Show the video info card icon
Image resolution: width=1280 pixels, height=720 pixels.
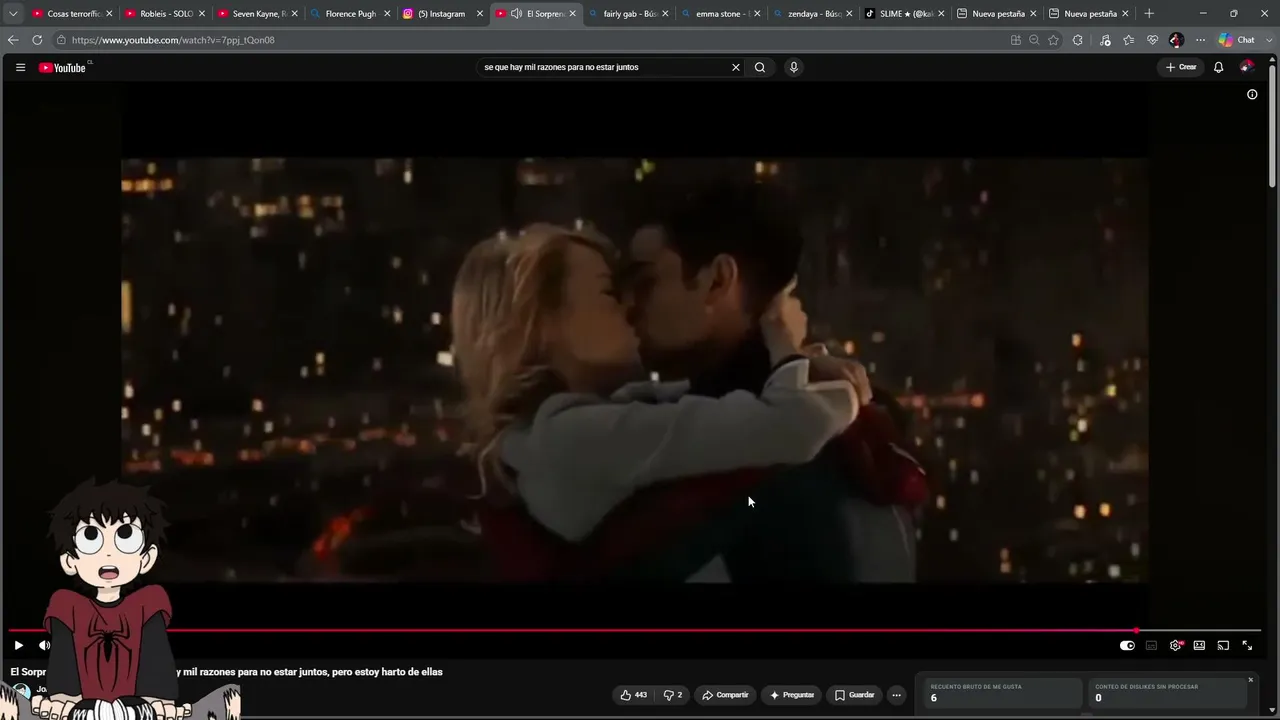tap(1252, 94)
